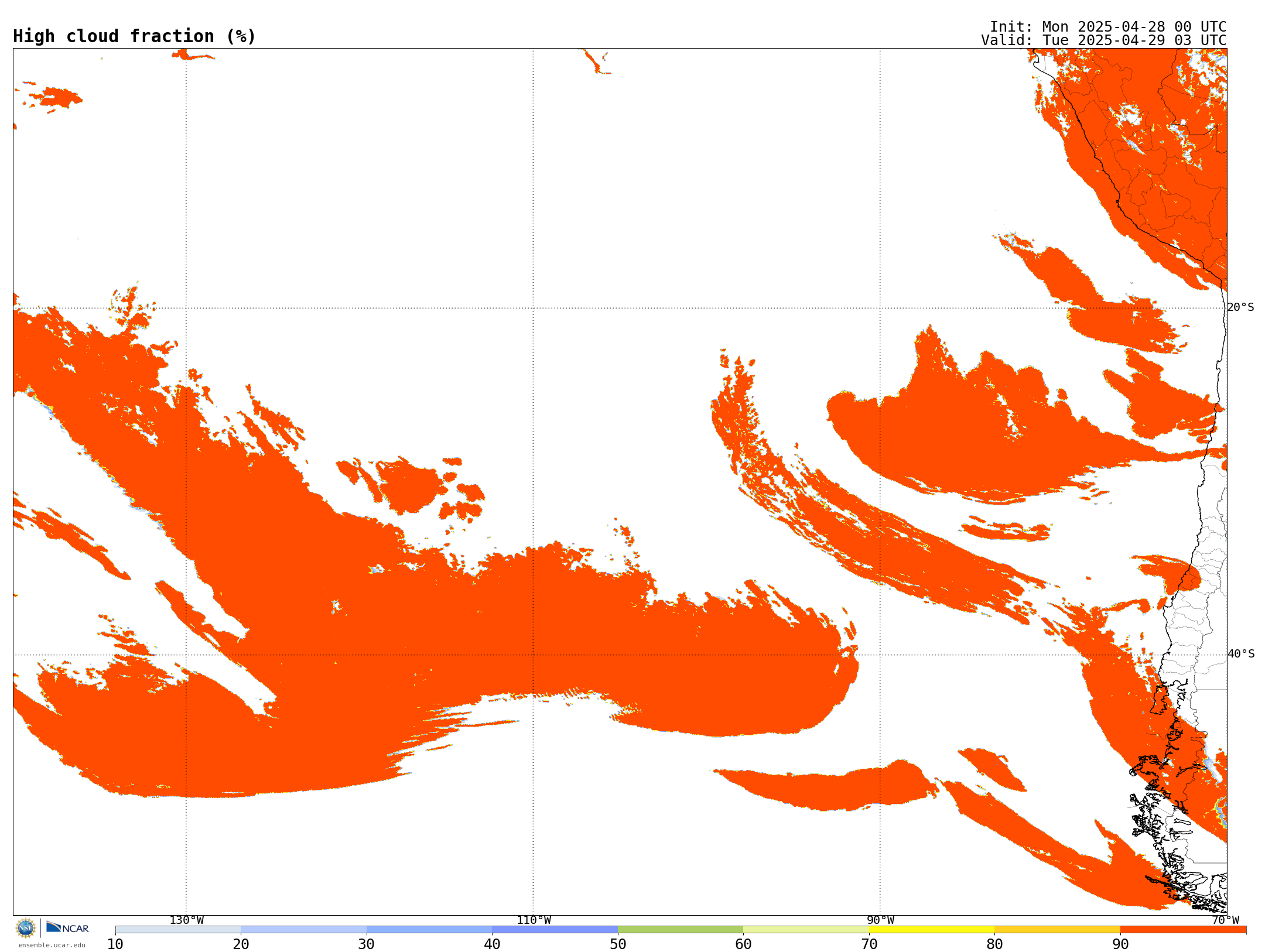The height and width of the screenshot is (952, 1265).
Task: Click the 20°S latitude label
Action: point(1241,307)
